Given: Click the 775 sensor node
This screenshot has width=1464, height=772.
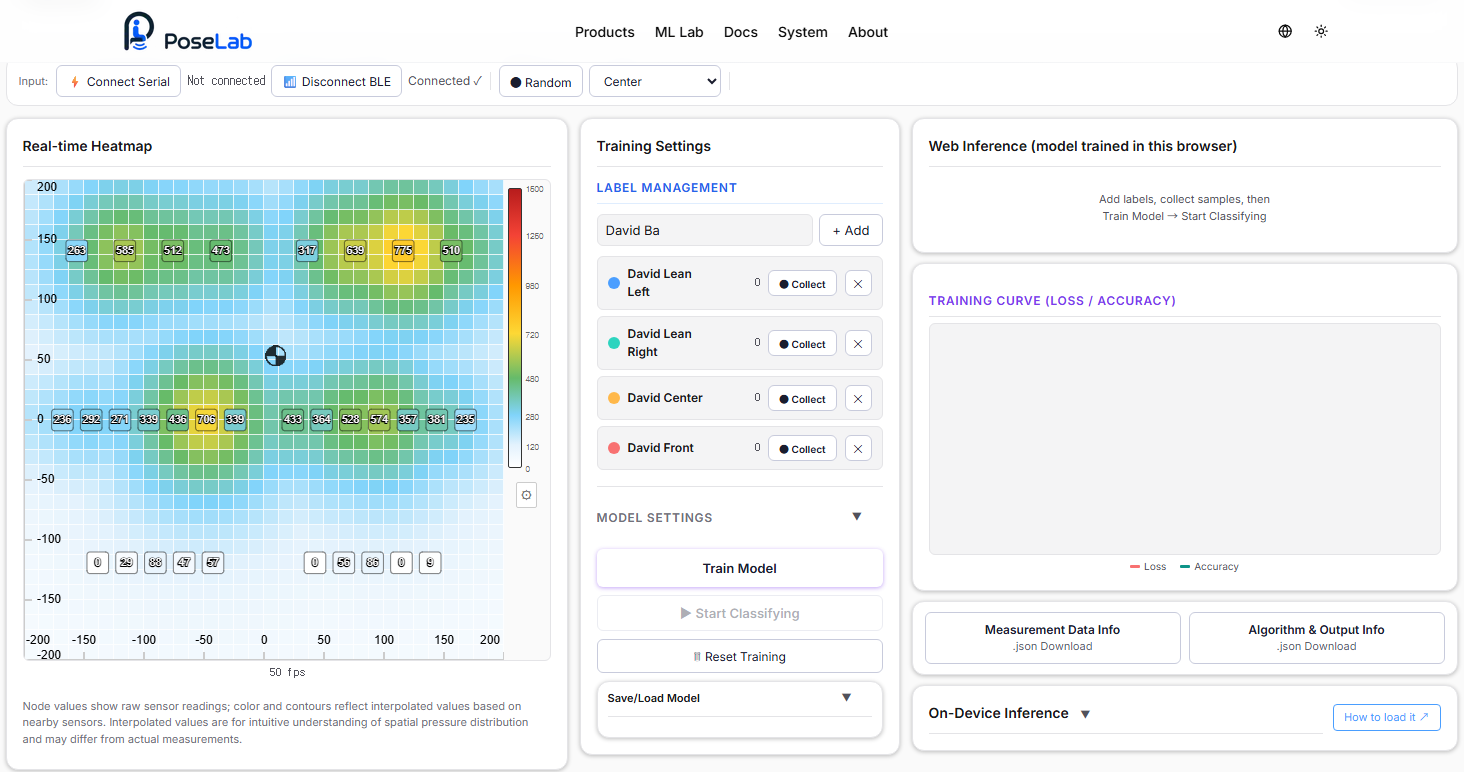Looking at the screenshot, I should pyautogui.click(x=403, y=250).
